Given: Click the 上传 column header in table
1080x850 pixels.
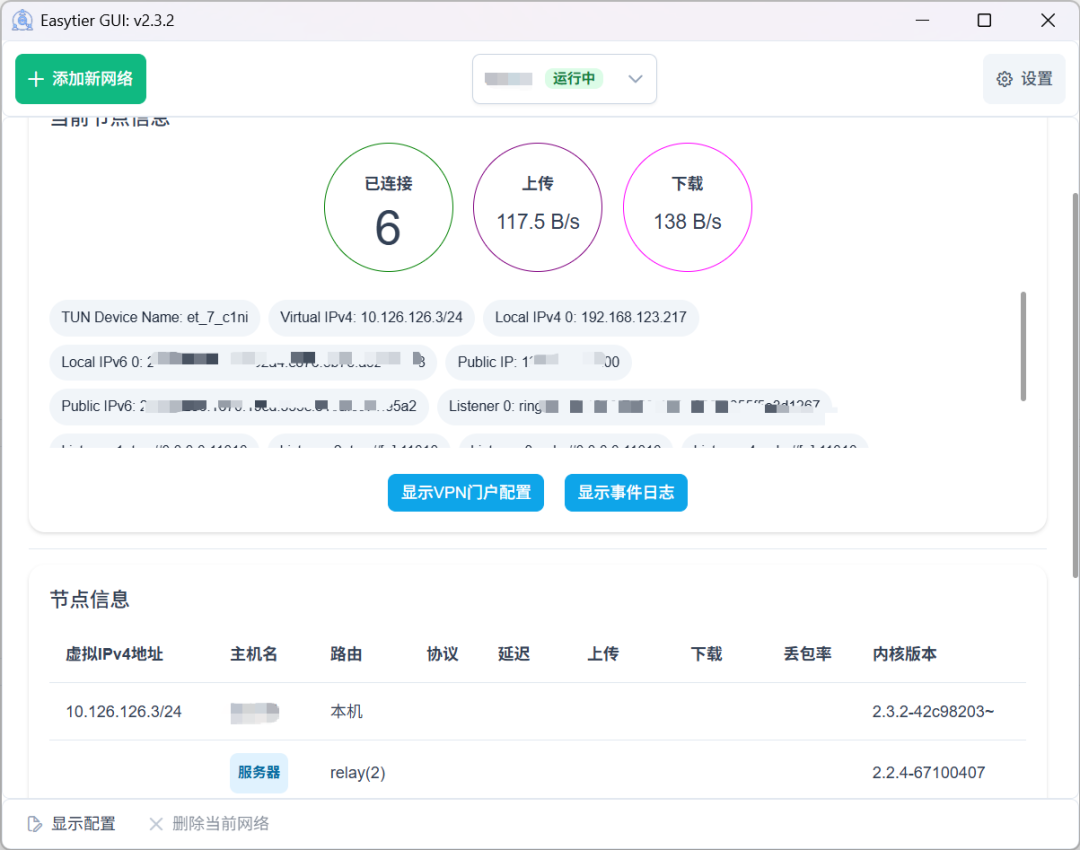Looking at the screenshot, I should (603, 654).
